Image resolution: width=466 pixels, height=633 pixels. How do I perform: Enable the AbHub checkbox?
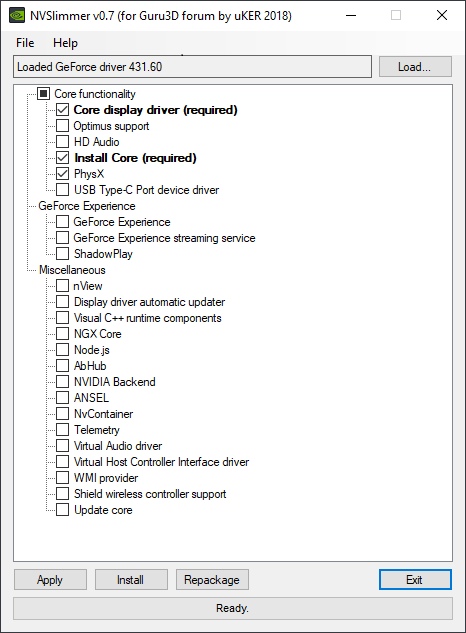click(62, 366)
